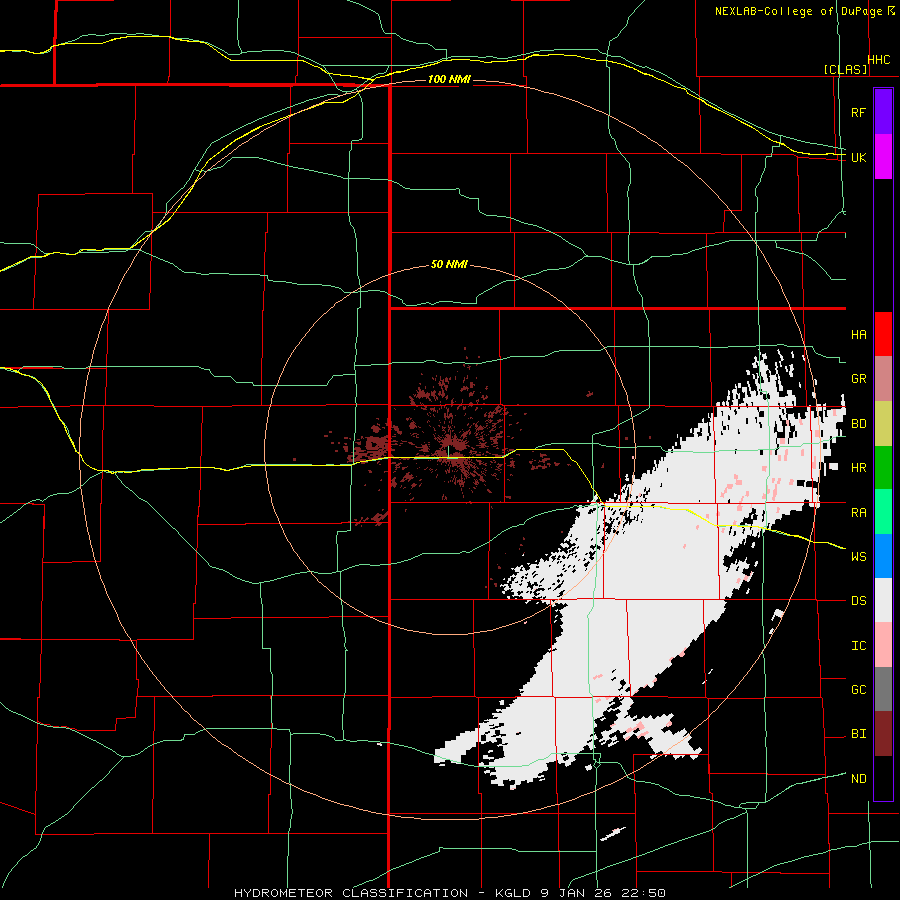Click the RF legend label
Image resolution: width=900 pixels, height=900 pixels.
858,112
